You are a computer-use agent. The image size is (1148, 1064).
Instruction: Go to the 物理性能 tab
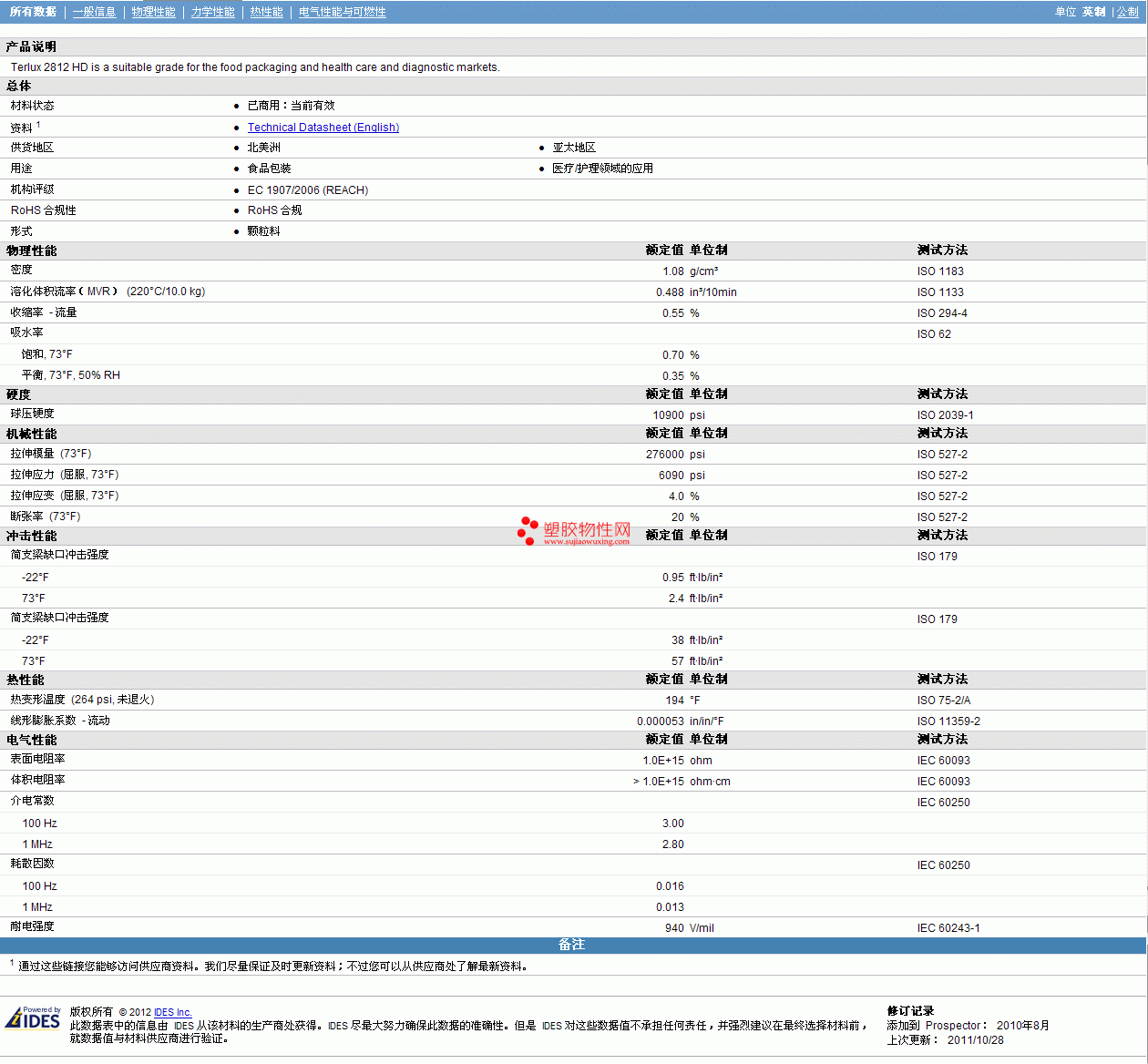[153, 12]
